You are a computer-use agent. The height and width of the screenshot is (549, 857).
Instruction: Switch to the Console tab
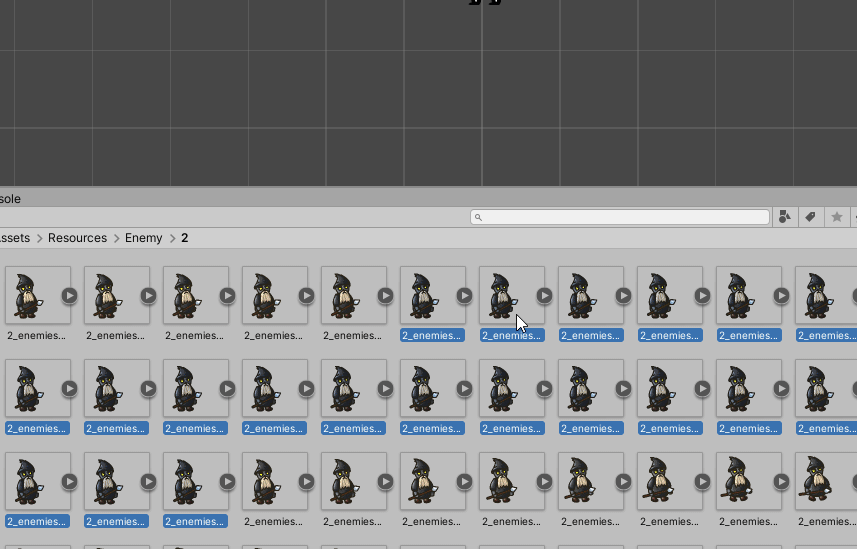(x=10, y=198)
